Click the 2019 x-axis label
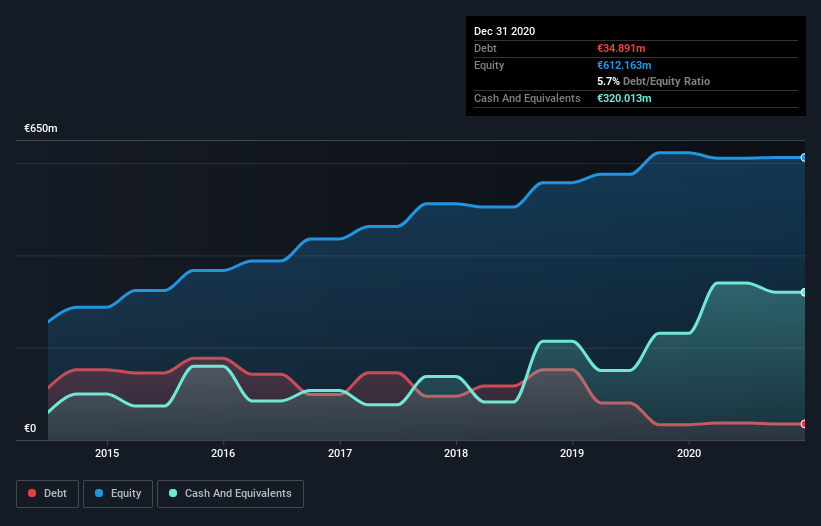Image resolution: width=821 pixels, height=526 pixels. [572, 453]
